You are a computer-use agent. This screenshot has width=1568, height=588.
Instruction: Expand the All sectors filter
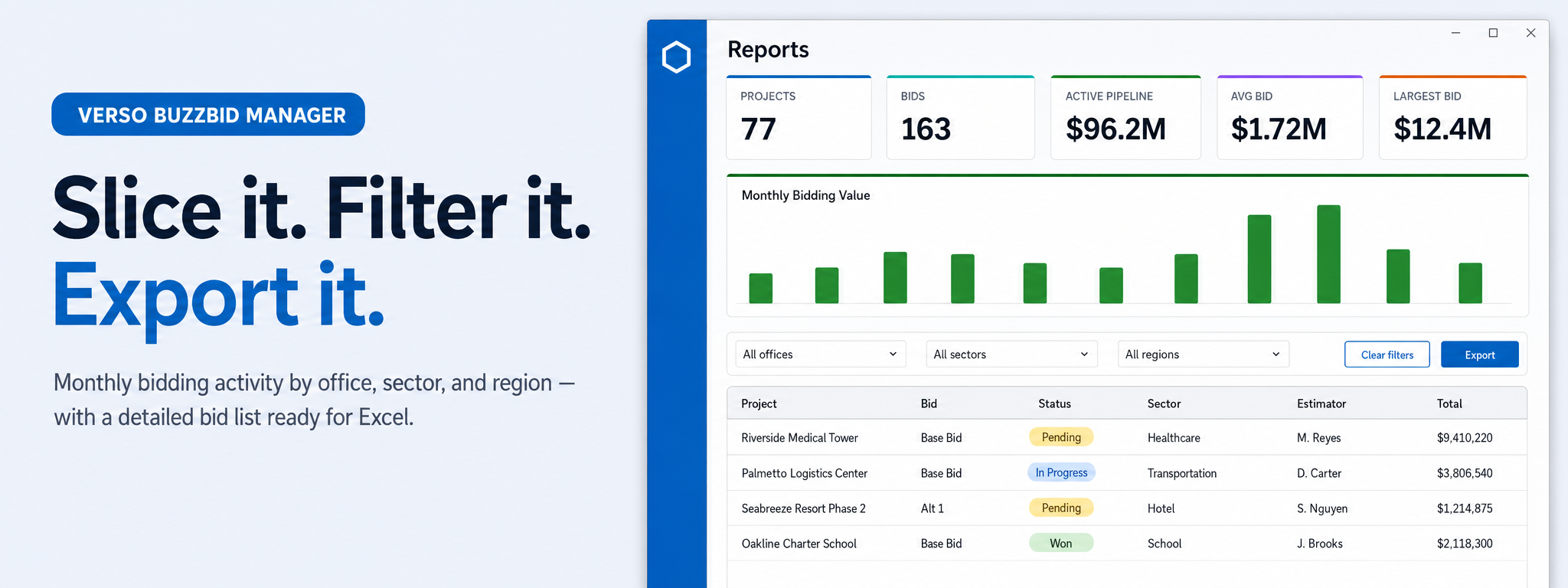[1011, 354]
